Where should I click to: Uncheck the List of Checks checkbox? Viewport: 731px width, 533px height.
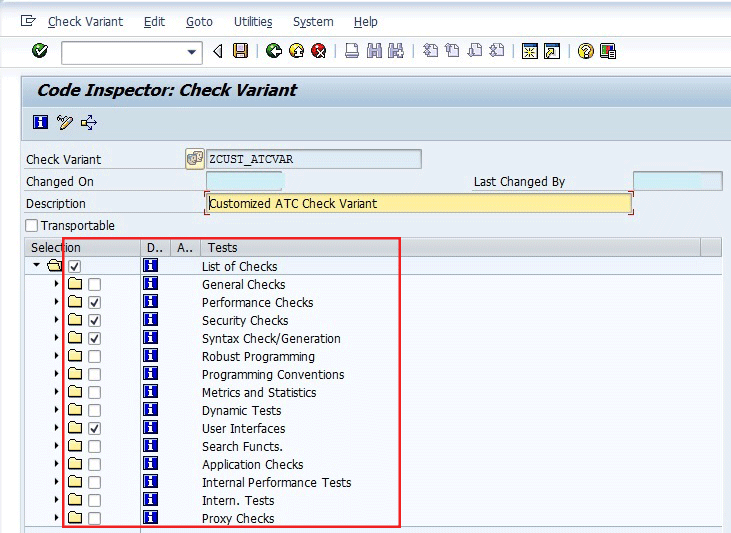point(75,266)
